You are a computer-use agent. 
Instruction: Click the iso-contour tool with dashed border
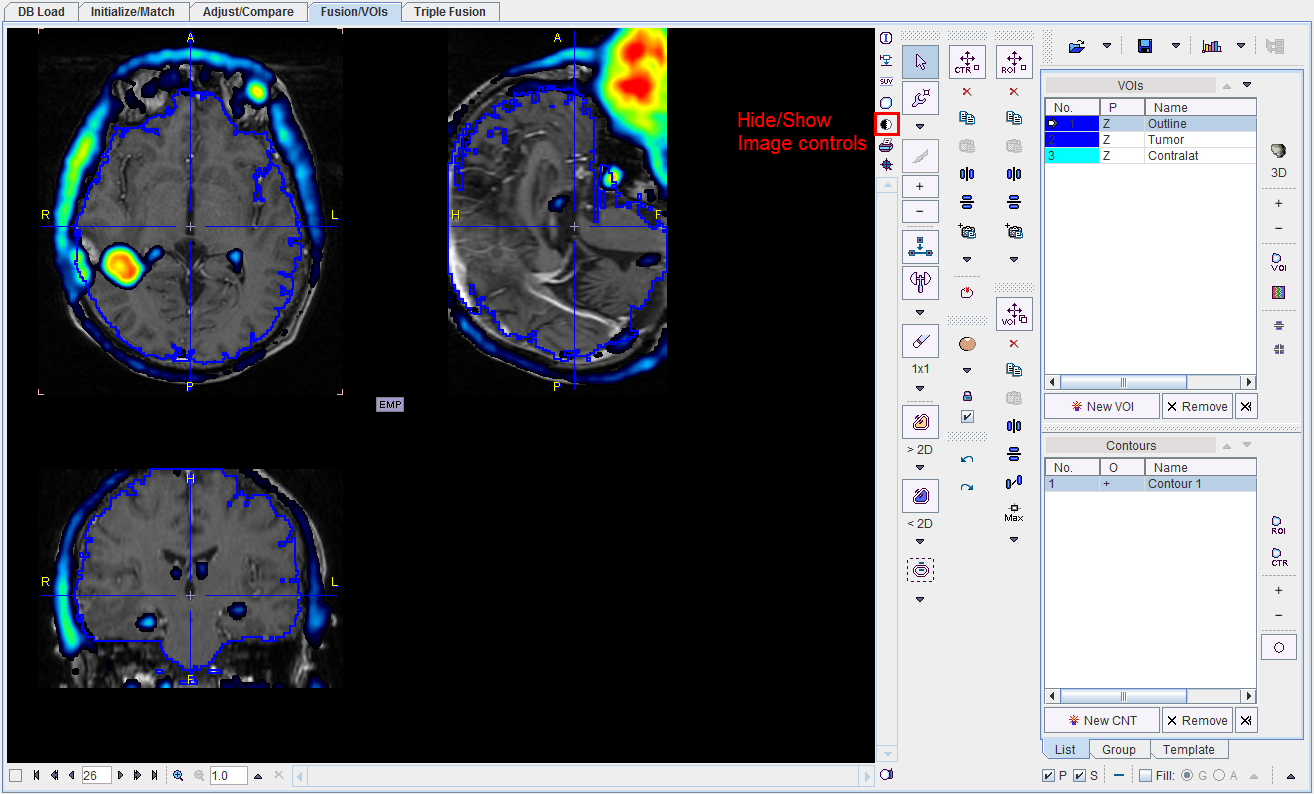pyautogui.click(x=920, y=570)
